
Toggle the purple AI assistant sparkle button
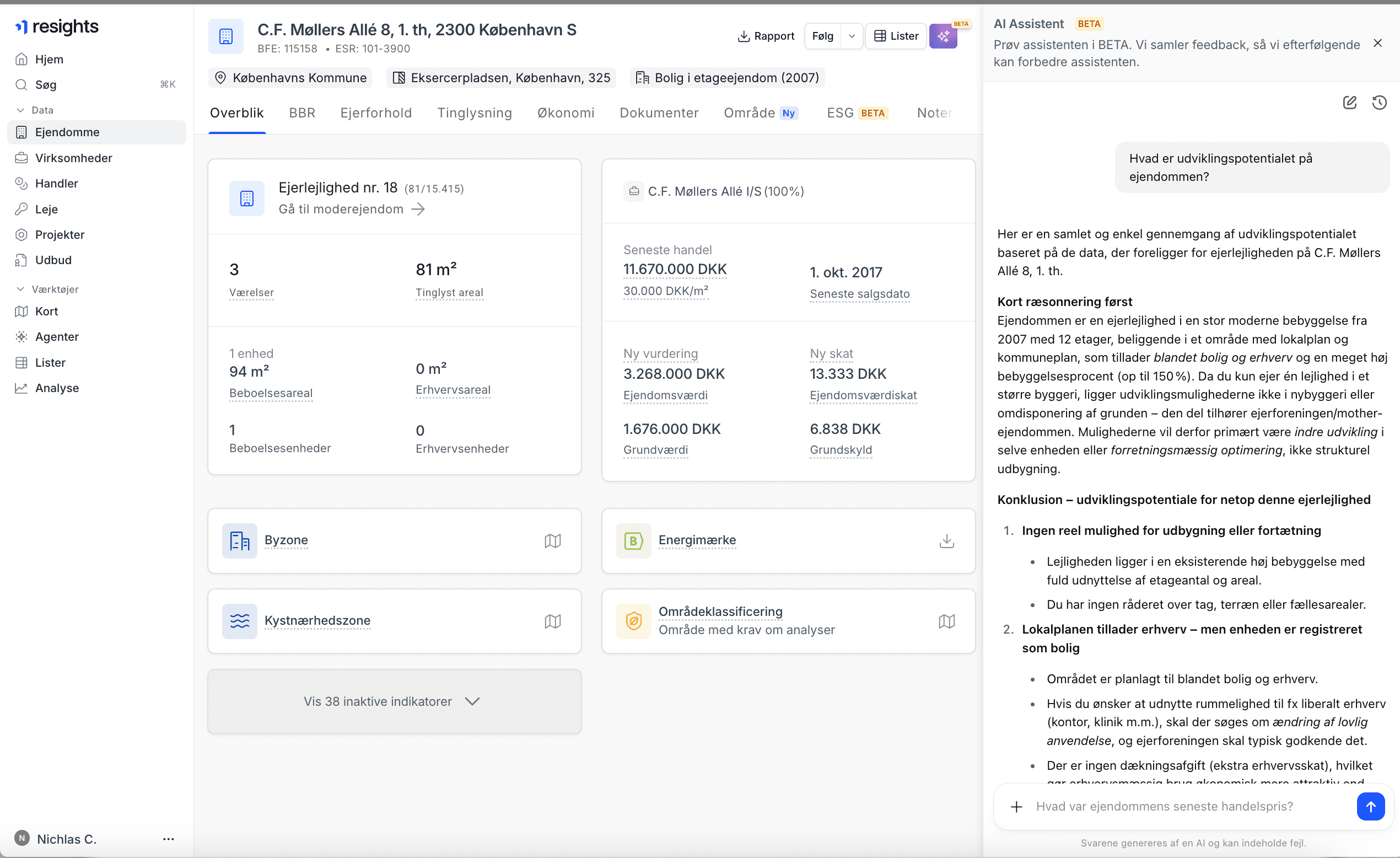(943, 36)
